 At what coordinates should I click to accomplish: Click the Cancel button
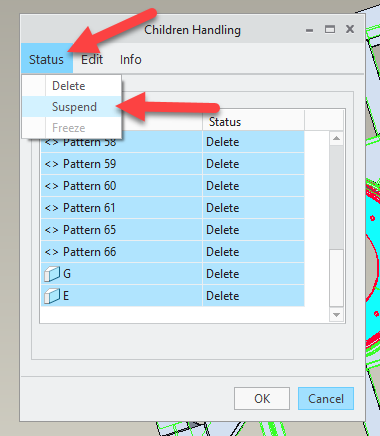[x=326, y=398]
